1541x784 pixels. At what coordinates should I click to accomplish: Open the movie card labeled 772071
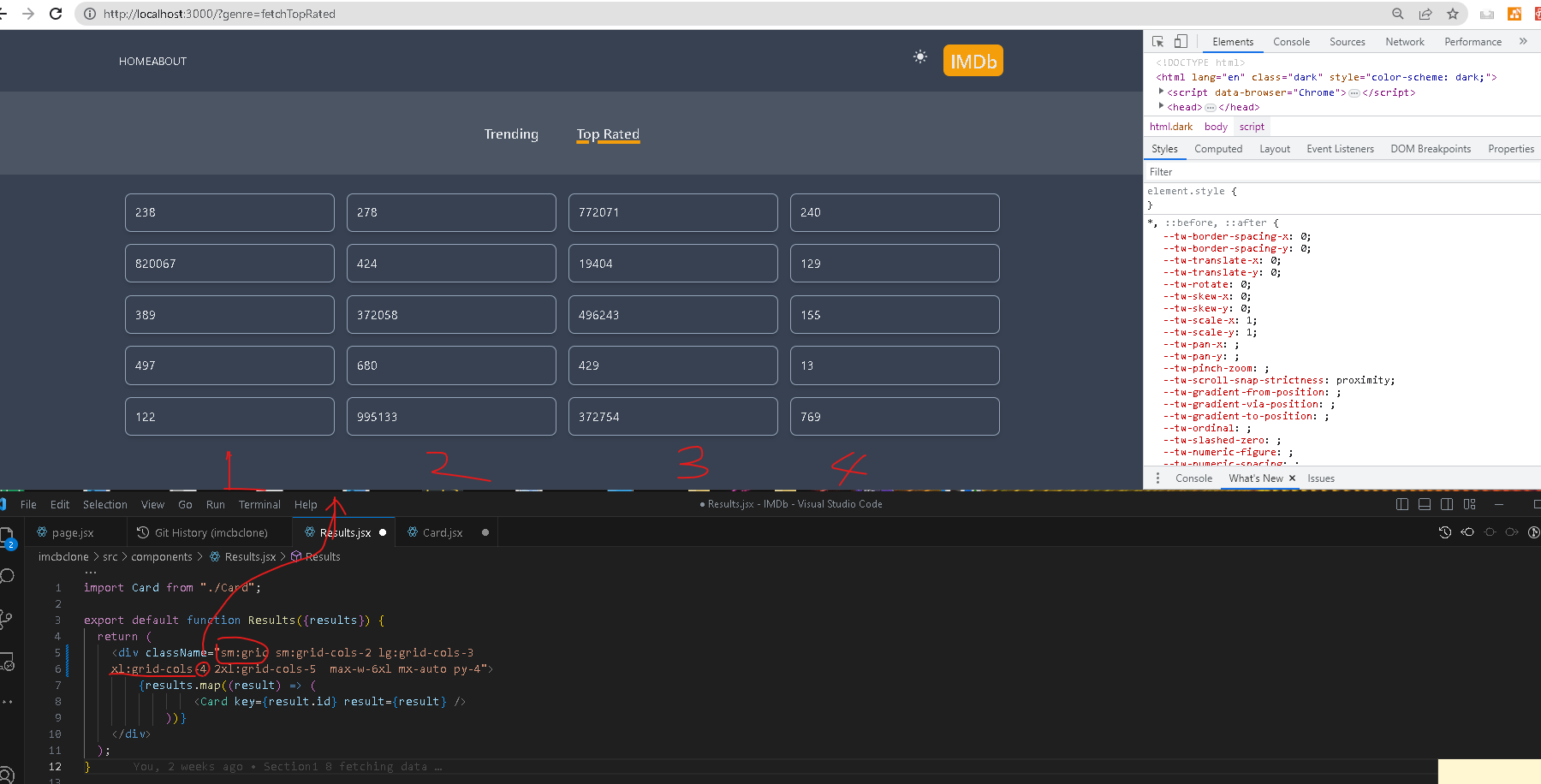[x=673, y=212]
